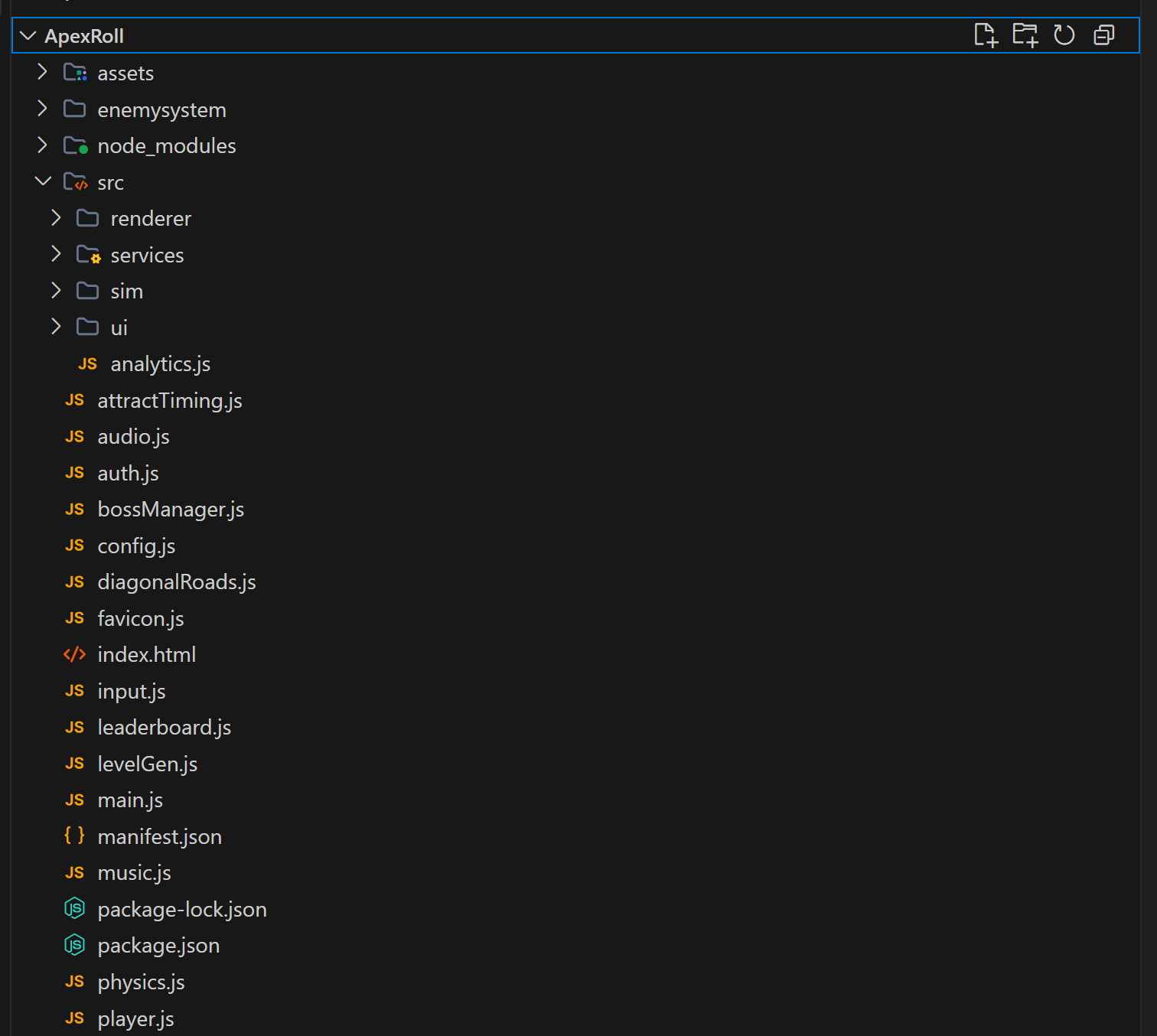Image resolution: width=1157 pixels, height=1036 pixels.
Task: Click the sim folder icon
Action: [x=87, y=291]
